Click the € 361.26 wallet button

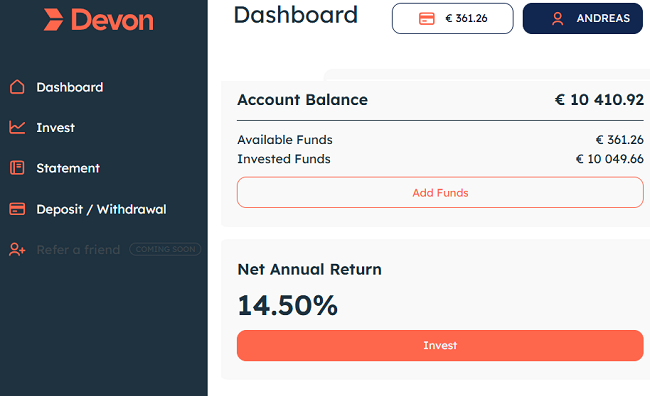452,19
